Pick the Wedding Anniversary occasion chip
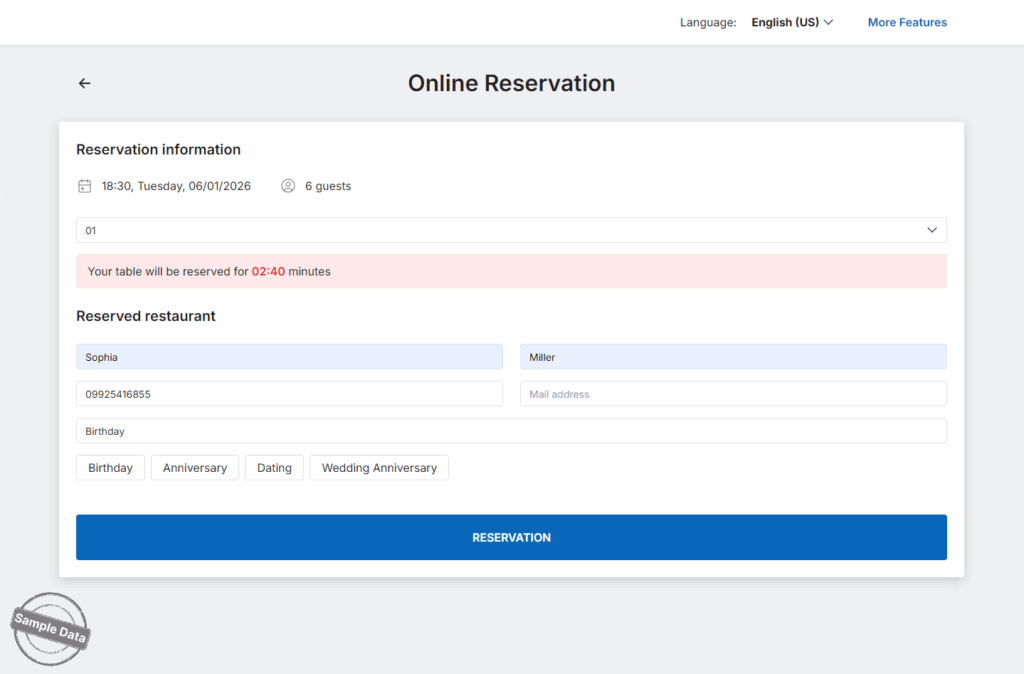This screenshot has width=1024, height=674. (x=379, y=468)
